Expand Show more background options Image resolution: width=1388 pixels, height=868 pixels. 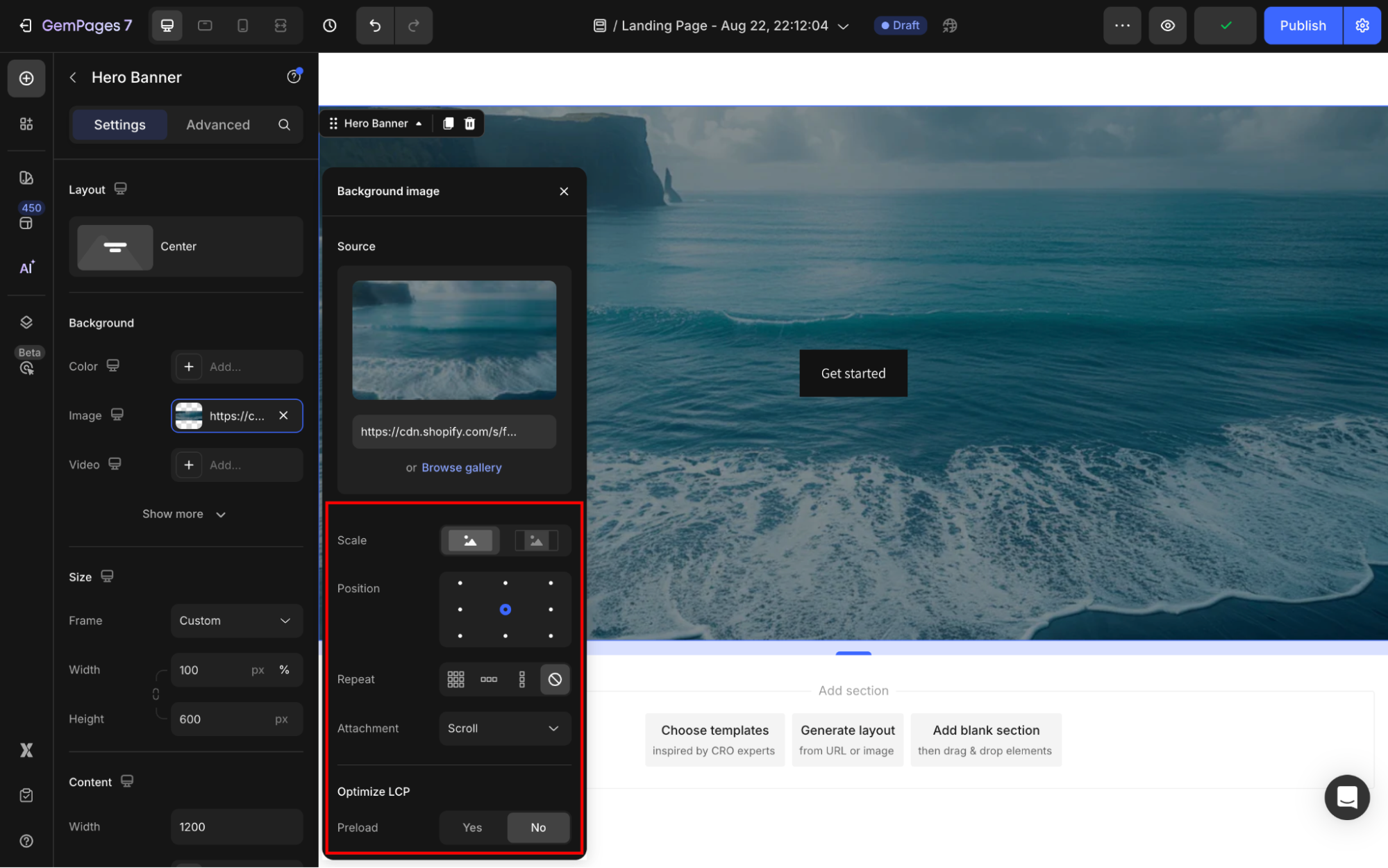(184, 515)
